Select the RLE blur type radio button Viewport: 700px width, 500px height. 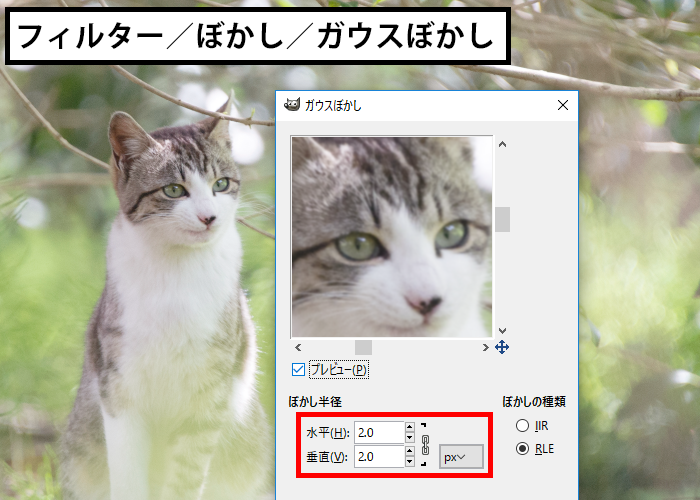point(522,449)
